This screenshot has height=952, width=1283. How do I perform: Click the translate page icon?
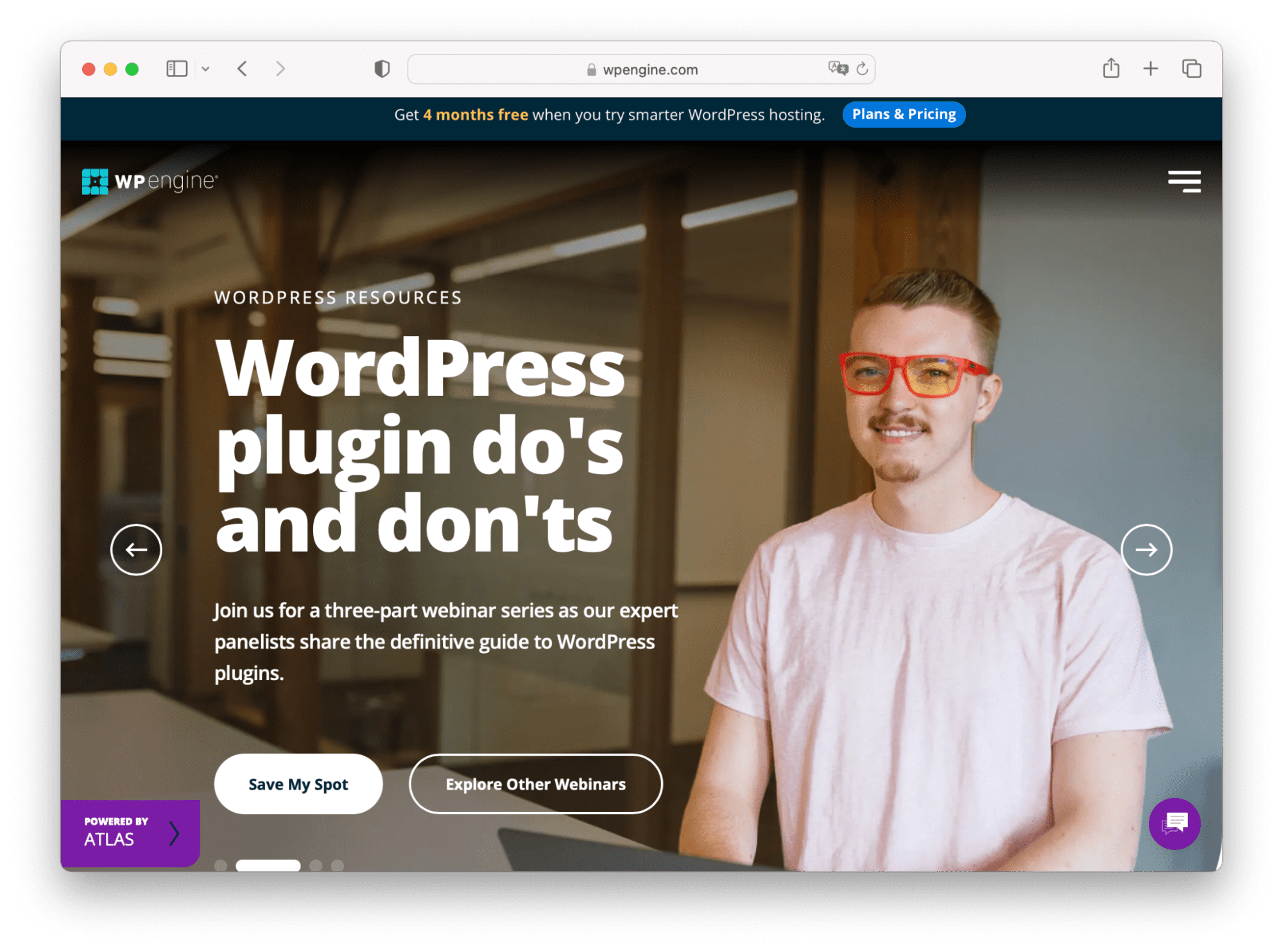pos(838,69)
